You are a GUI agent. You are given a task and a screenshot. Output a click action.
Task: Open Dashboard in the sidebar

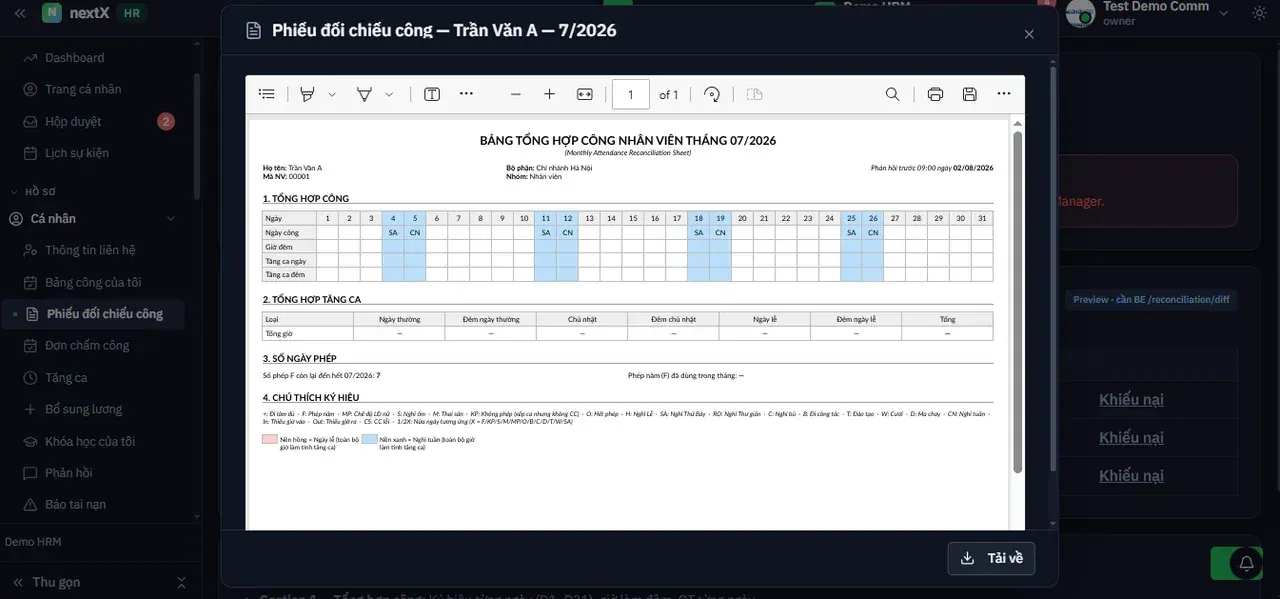coord(74,58)
